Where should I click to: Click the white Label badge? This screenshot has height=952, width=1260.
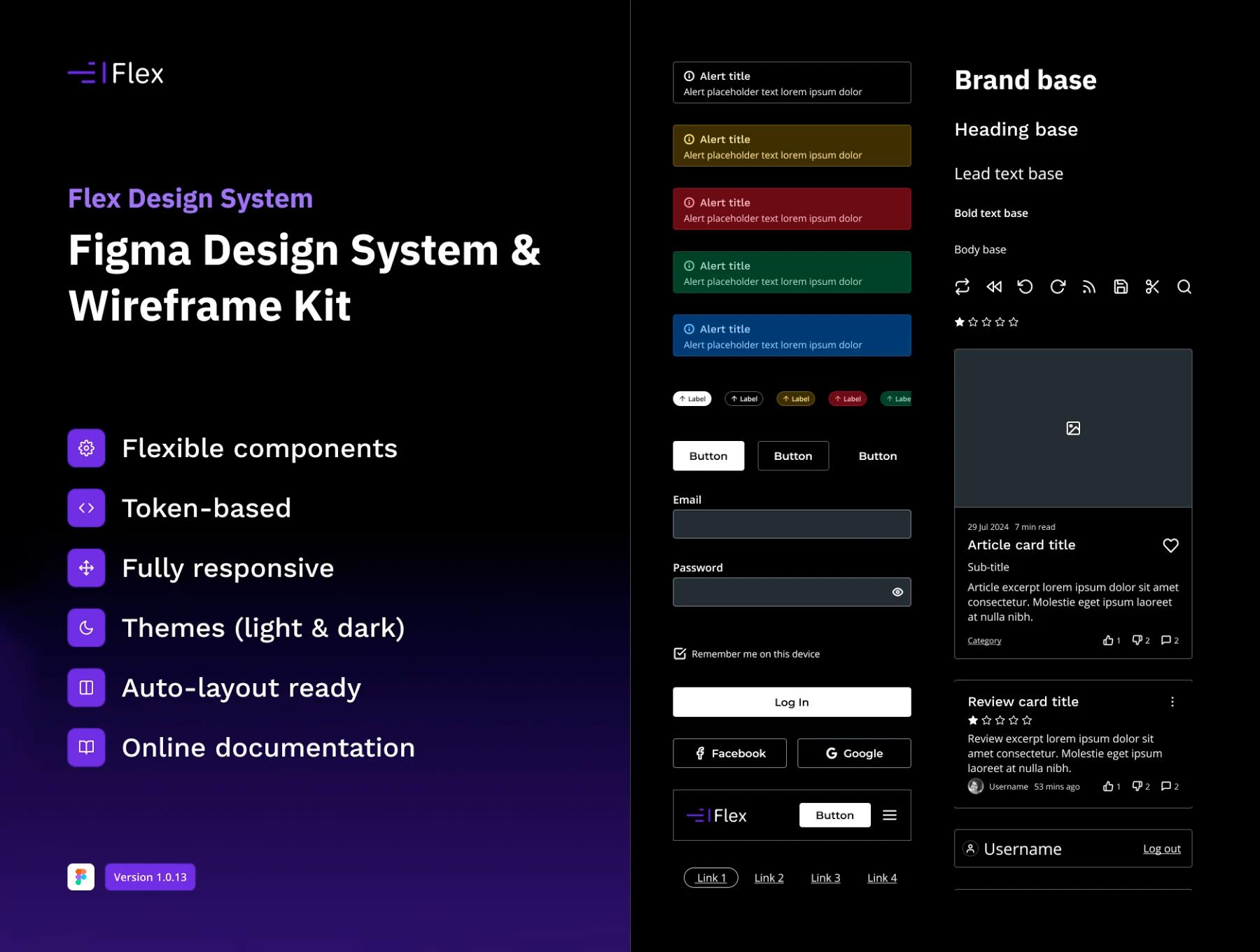click(692, 399)
